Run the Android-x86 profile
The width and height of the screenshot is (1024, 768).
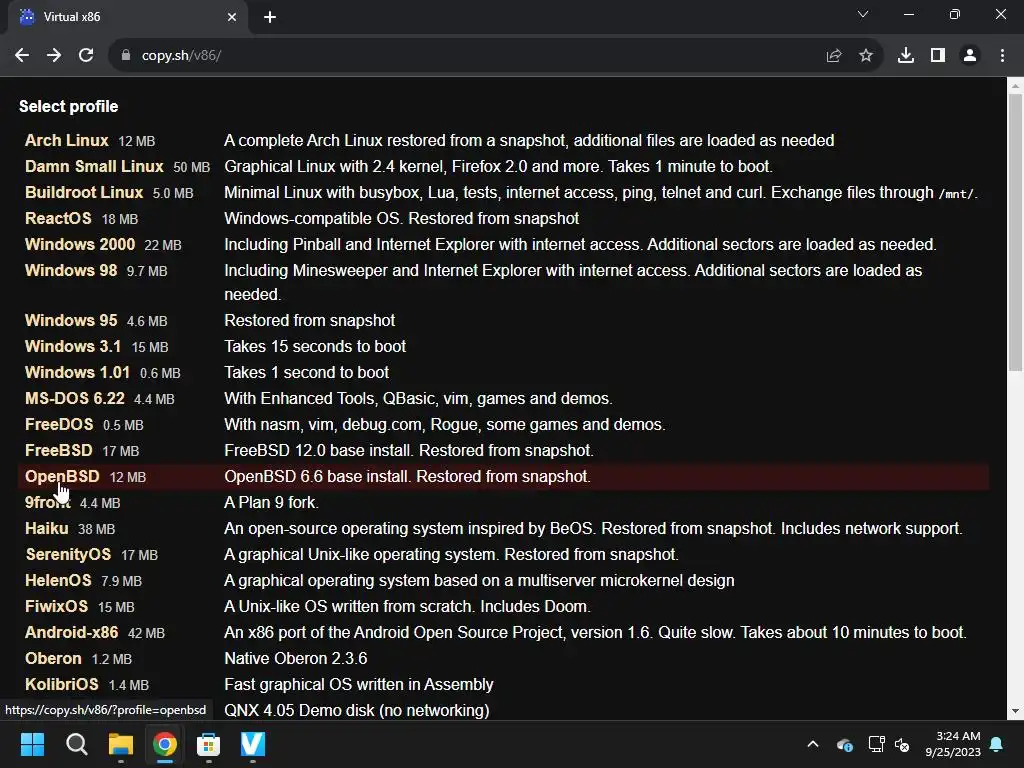72,633
